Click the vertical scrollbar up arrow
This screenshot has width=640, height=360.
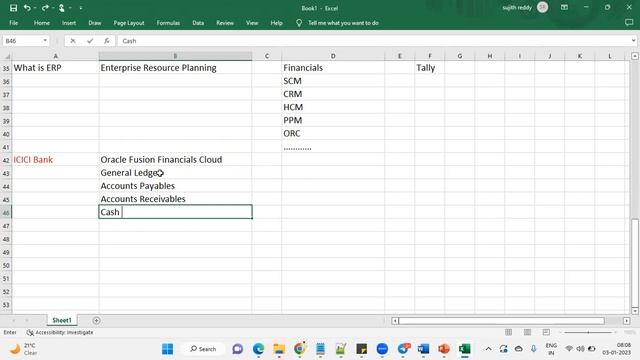635,56
